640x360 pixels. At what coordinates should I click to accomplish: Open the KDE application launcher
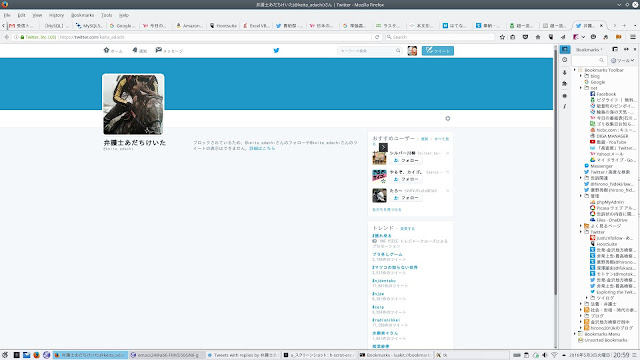click(x=5, y=355)
